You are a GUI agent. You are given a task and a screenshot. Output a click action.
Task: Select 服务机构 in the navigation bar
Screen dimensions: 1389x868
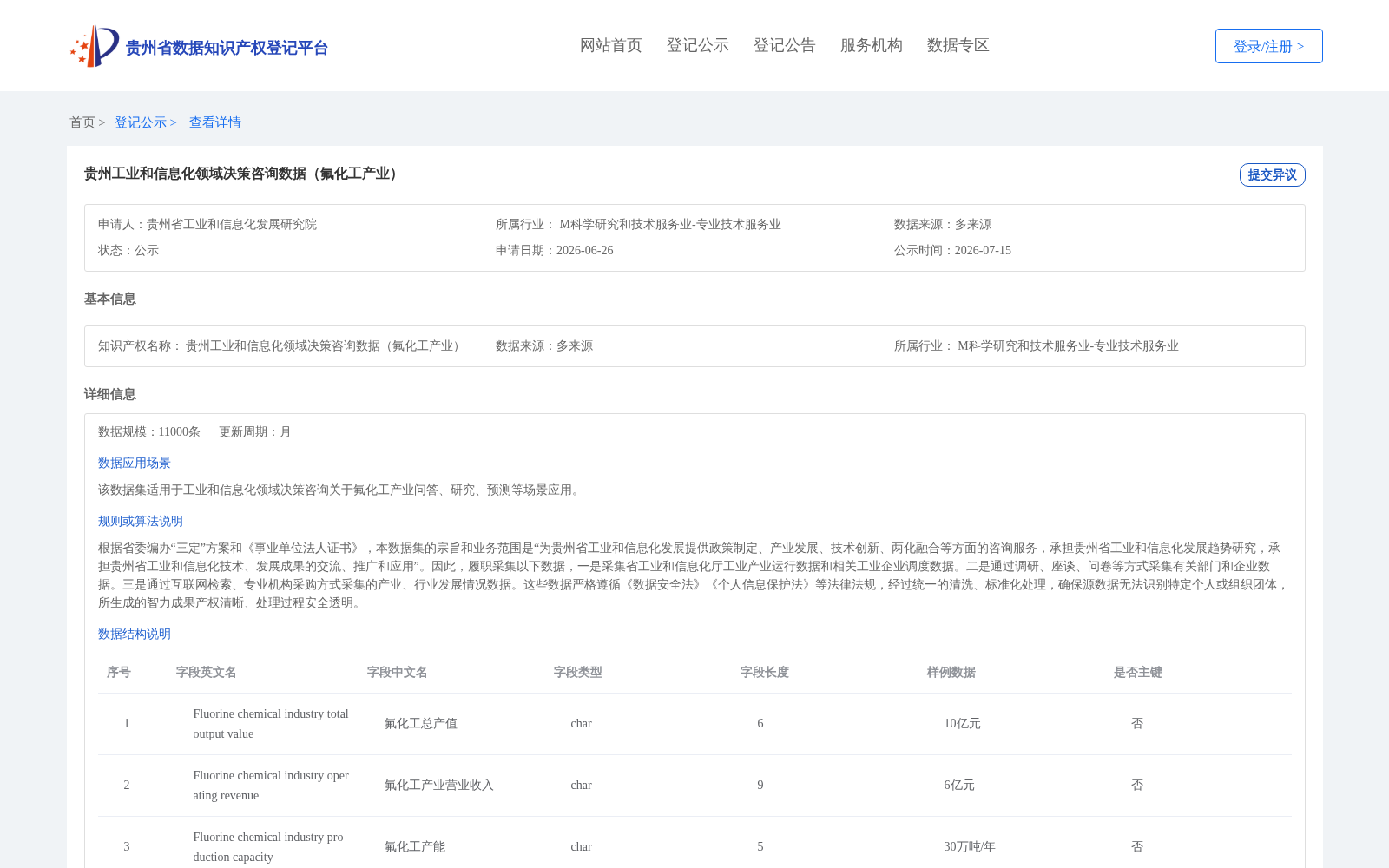872,45
